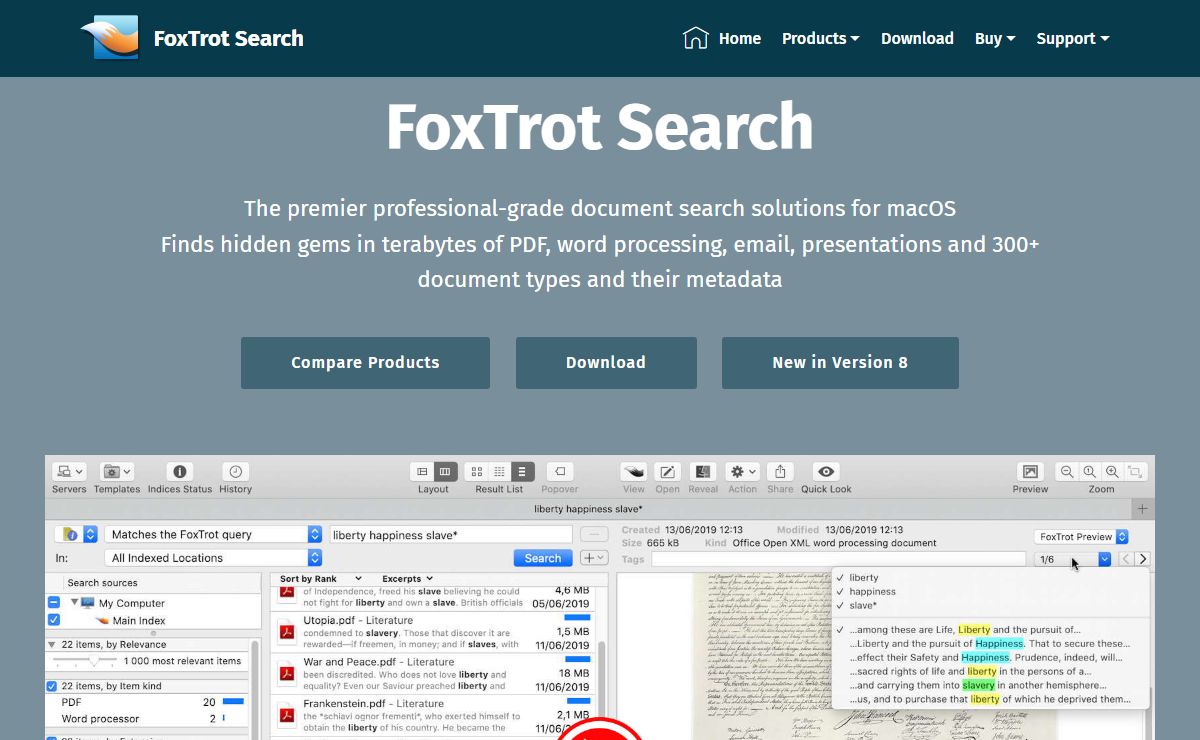Viewport: 1200px width, 740px height.
Task: Collapse the 22 items by Relevance section
Action: (52, 645)
